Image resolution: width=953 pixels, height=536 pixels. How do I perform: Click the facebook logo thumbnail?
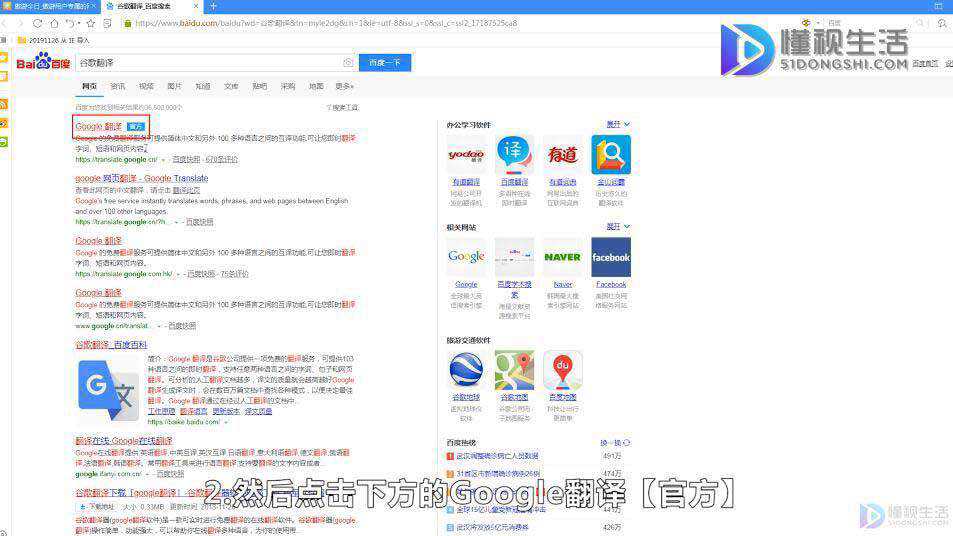pyautogui.click(x=611, y=257)
